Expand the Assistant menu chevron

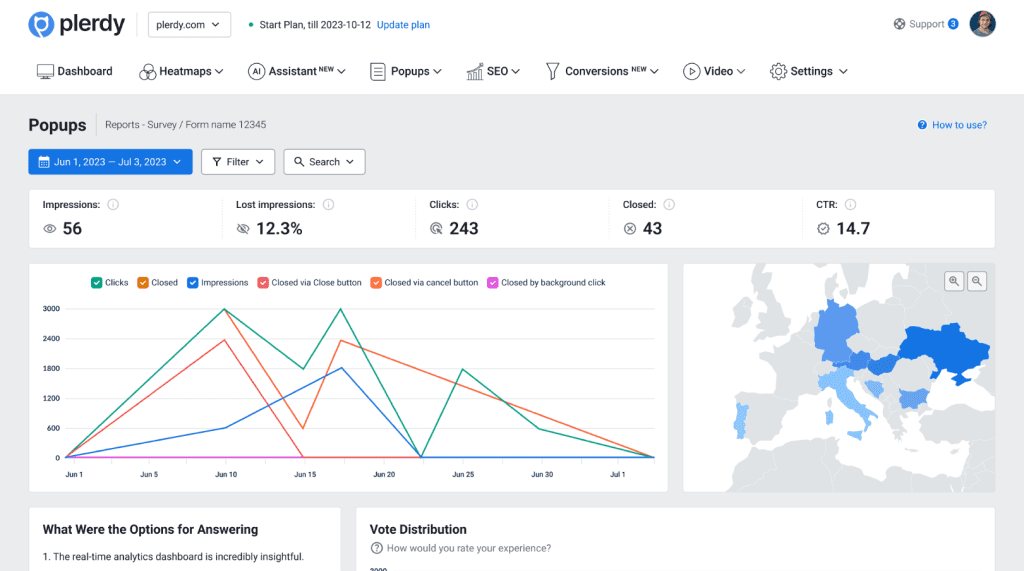[341, 71]
